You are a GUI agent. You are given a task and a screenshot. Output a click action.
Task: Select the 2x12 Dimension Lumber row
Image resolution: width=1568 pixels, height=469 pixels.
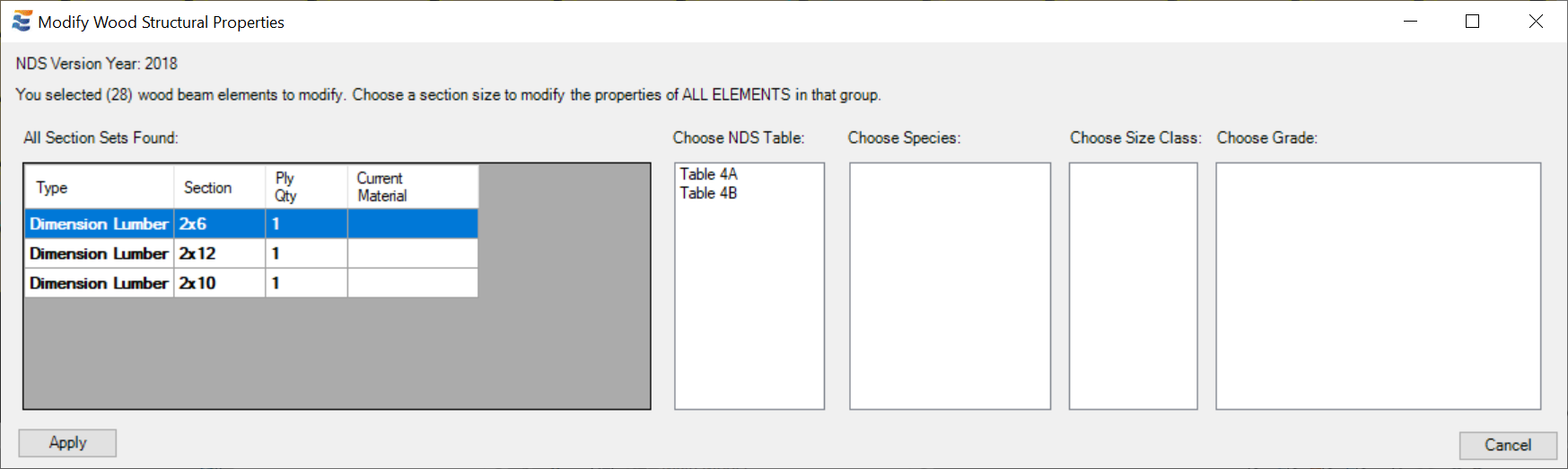[x=251, y=253]
